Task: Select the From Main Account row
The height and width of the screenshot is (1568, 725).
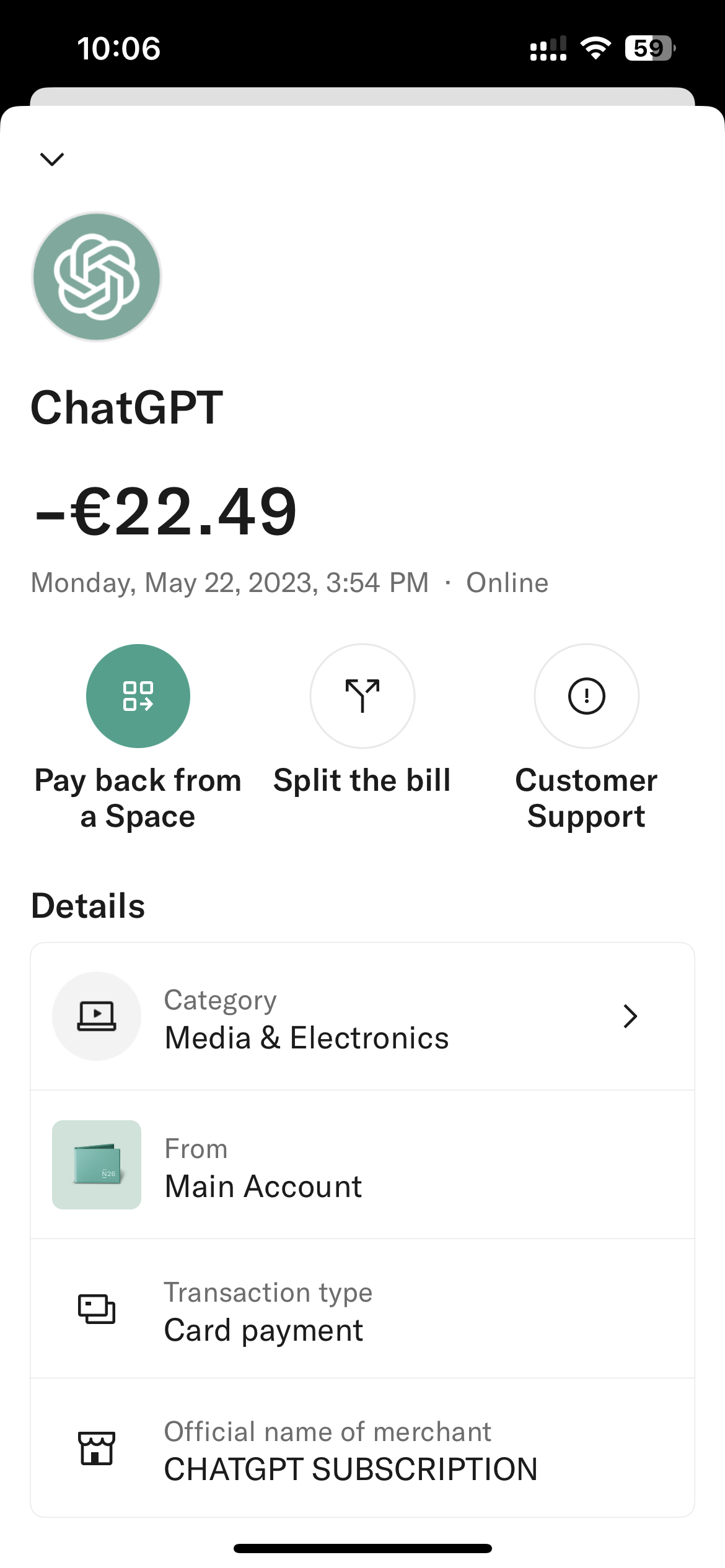Action: point(362,1165)
